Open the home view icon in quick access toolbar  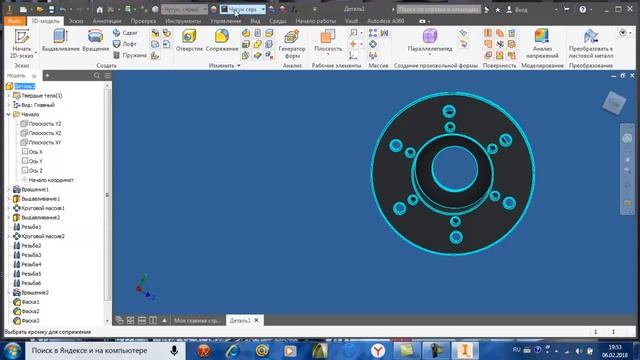point(100,9)
